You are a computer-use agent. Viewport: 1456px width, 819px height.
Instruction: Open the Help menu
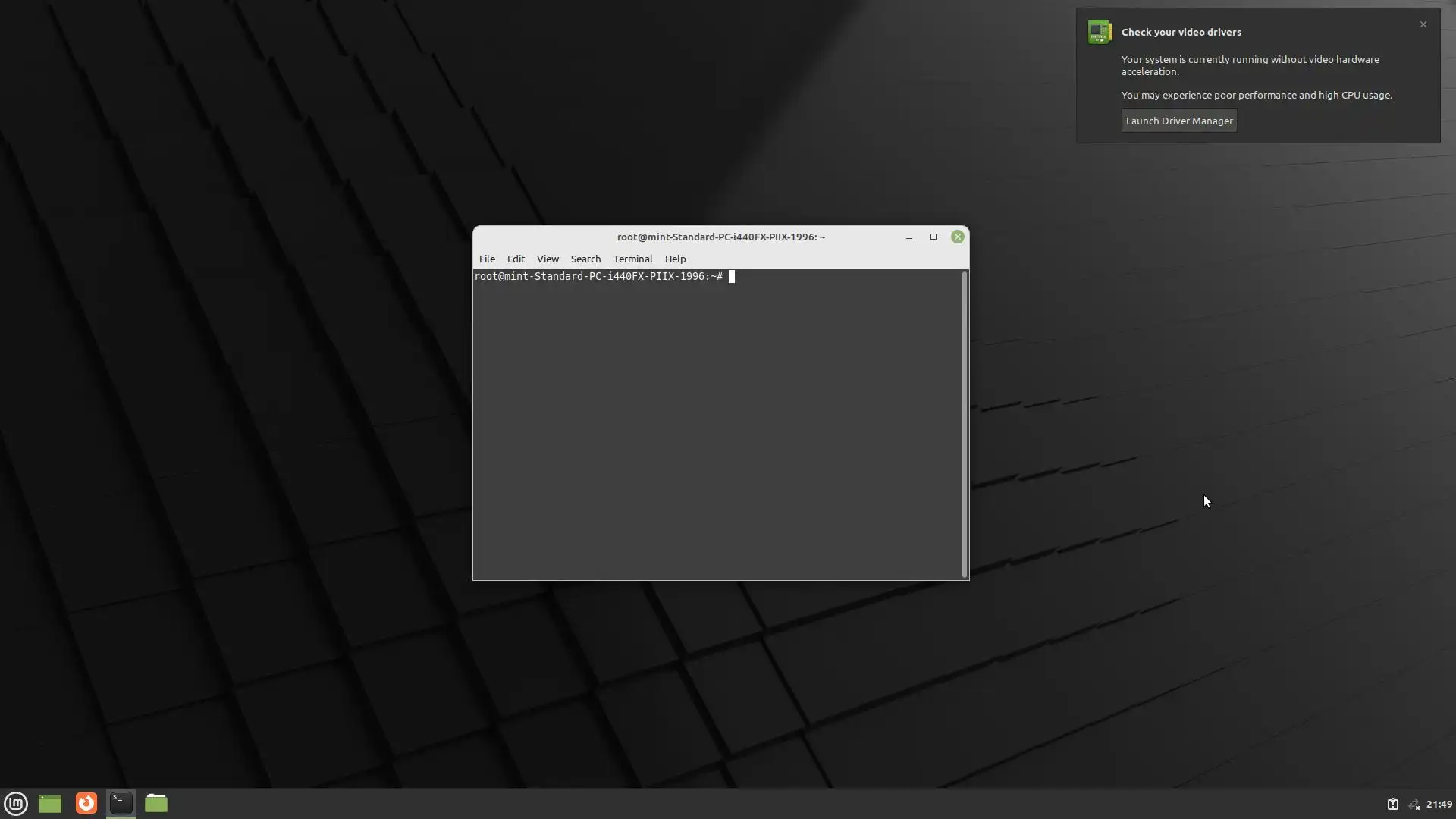(x=675, y=259)
